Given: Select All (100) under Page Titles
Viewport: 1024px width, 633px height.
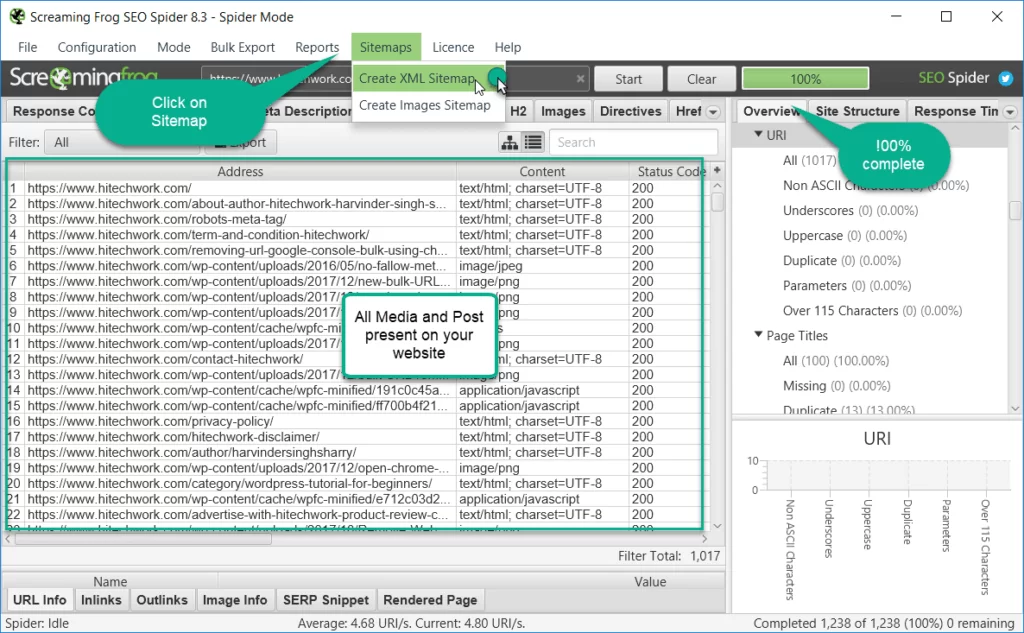Looking at the screenshot, I should pos(835,361).
